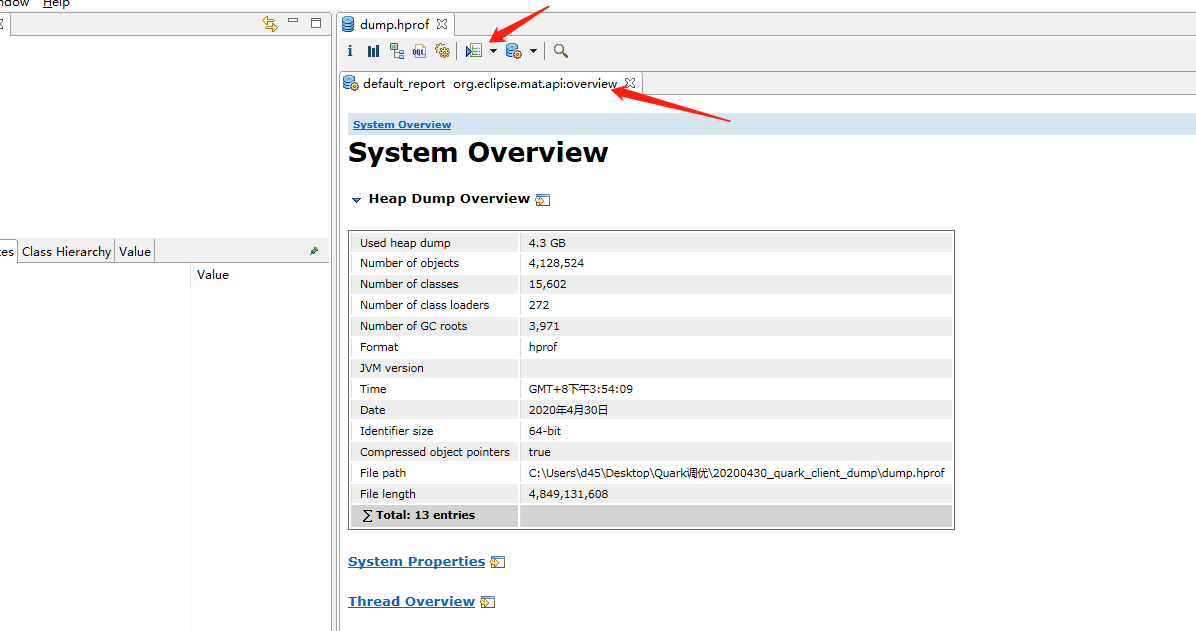Click the System Overview breadcrumb link

click(x=402, y=125)
